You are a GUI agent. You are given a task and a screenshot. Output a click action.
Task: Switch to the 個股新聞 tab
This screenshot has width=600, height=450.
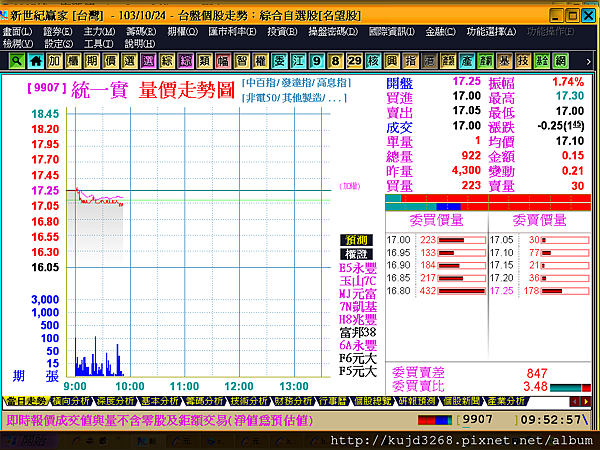point(461,401)
